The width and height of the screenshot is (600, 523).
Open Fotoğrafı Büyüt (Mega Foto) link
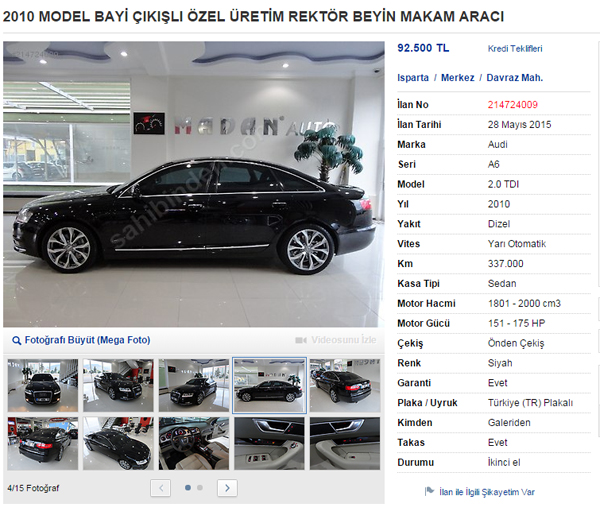[x=87, y=340]
